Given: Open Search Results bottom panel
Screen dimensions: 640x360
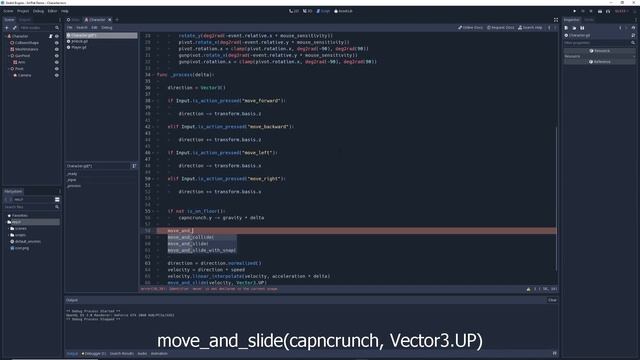Looking at the screenshot, I should pos(121,353).
